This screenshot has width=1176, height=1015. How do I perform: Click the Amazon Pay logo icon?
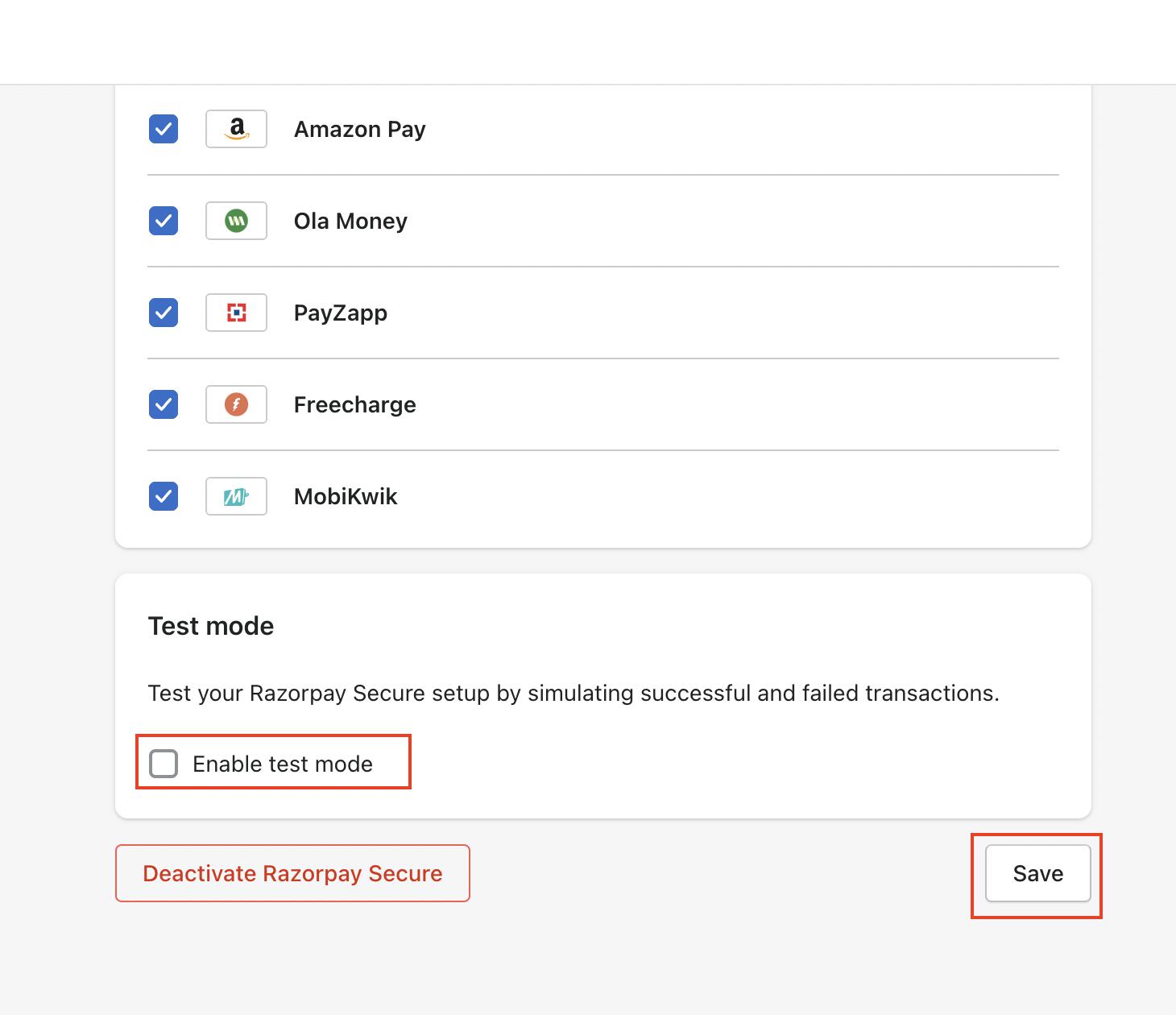(236, 129)
